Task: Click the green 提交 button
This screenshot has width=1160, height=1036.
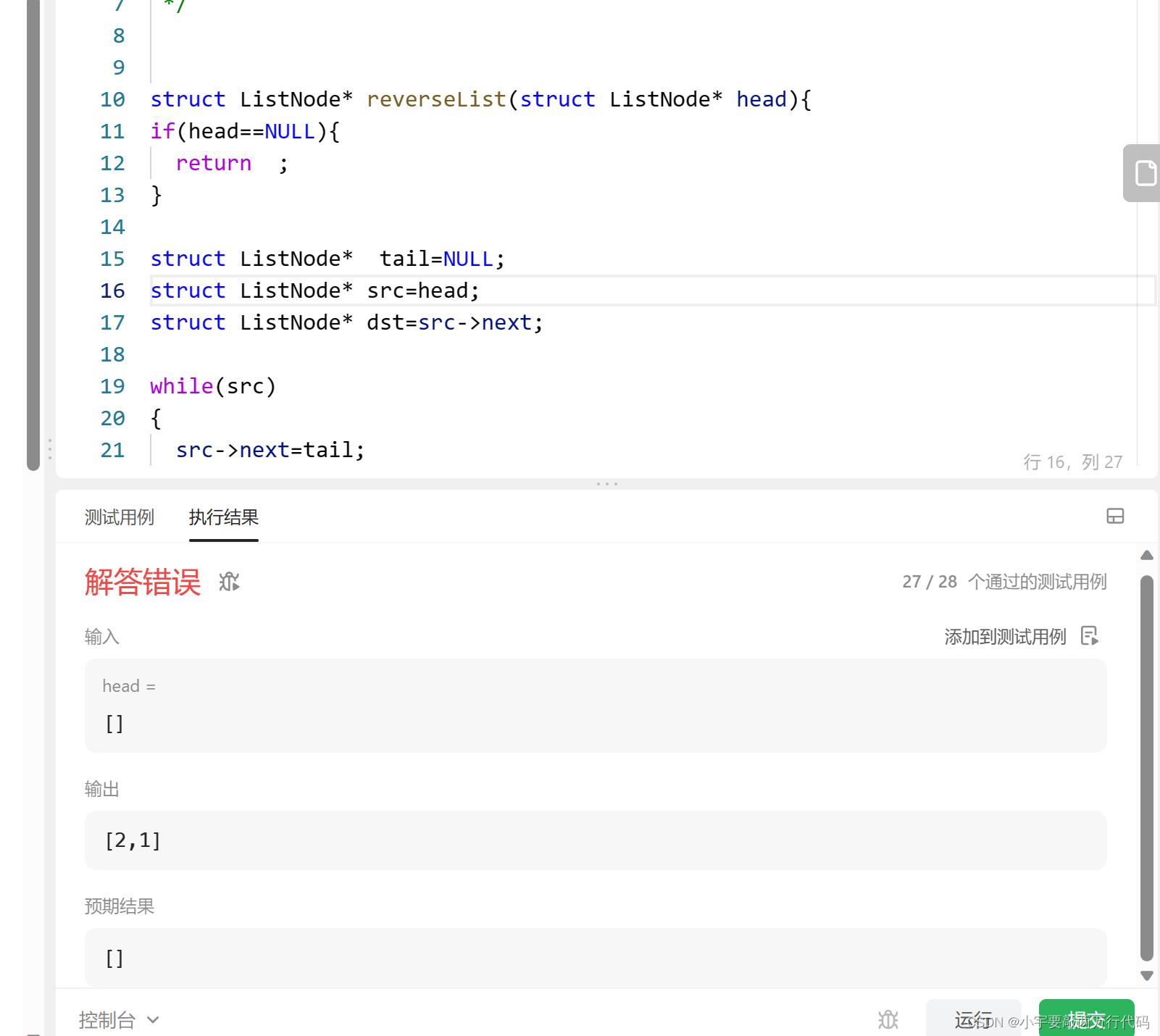Action: click(x=1085, y=1019)
